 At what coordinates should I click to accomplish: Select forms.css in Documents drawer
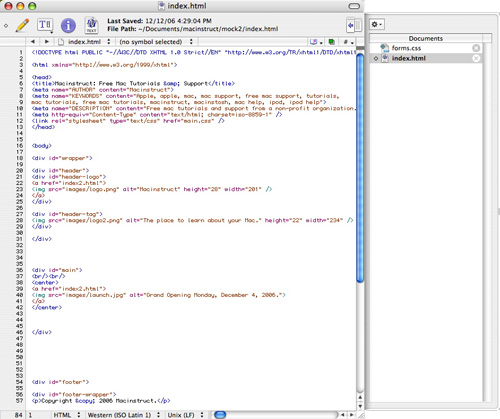coord(406,48)
